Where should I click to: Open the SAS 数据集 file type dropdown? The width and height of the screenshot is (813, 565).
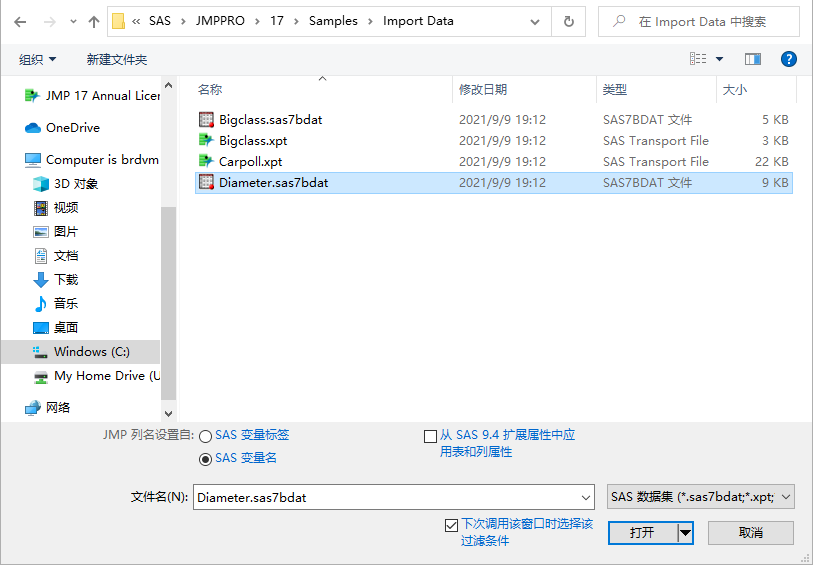pos(700,497)
